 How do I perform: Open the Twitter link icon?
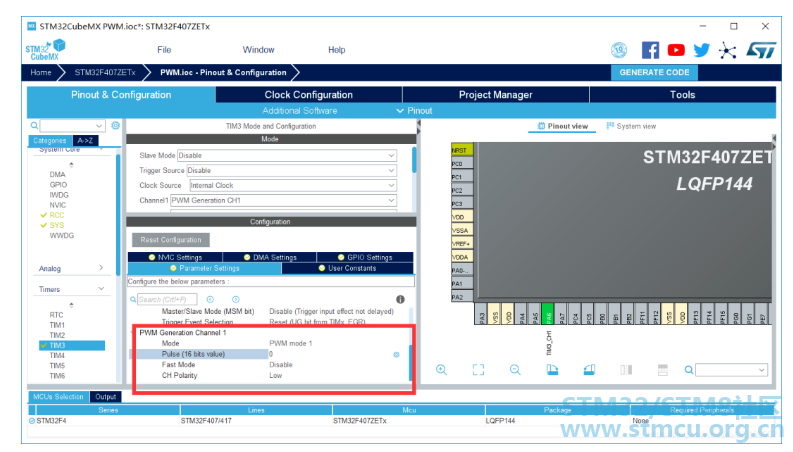701,50
